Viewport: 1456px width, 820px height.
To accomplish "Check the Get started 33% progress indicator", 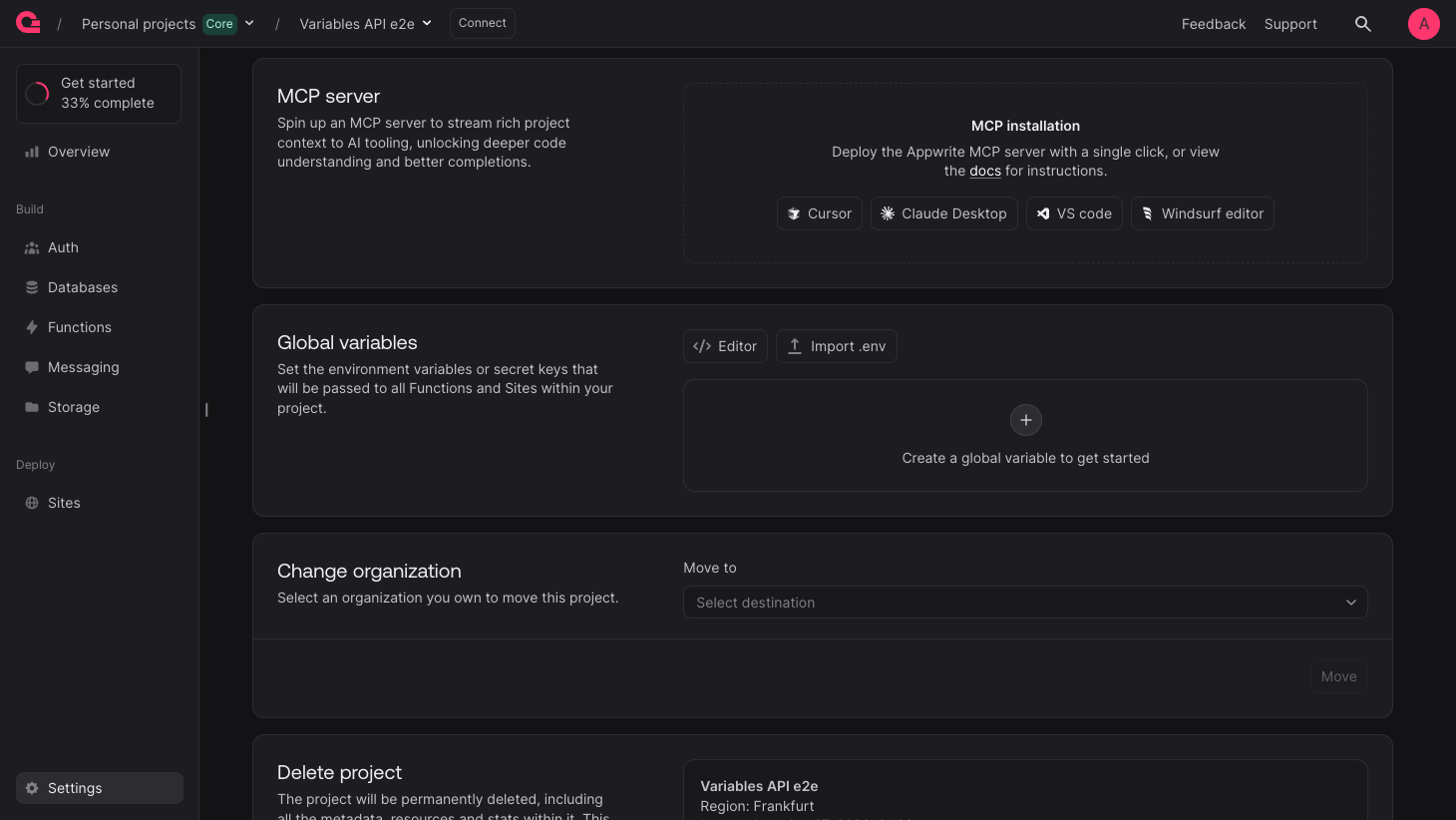I will (98, 93).
